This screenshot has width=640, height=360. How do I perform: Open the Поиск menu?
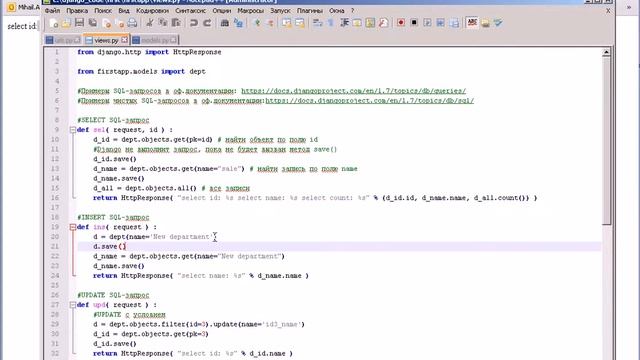coord(103,11)
